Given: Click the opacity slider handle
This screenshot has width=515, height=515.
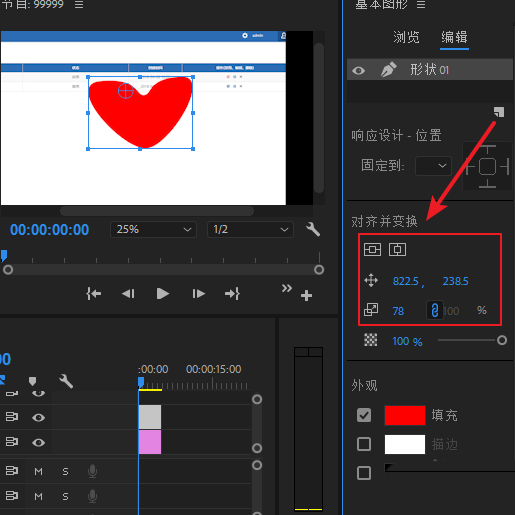Looking at the screenshot, I should click(x=502, y=340).
